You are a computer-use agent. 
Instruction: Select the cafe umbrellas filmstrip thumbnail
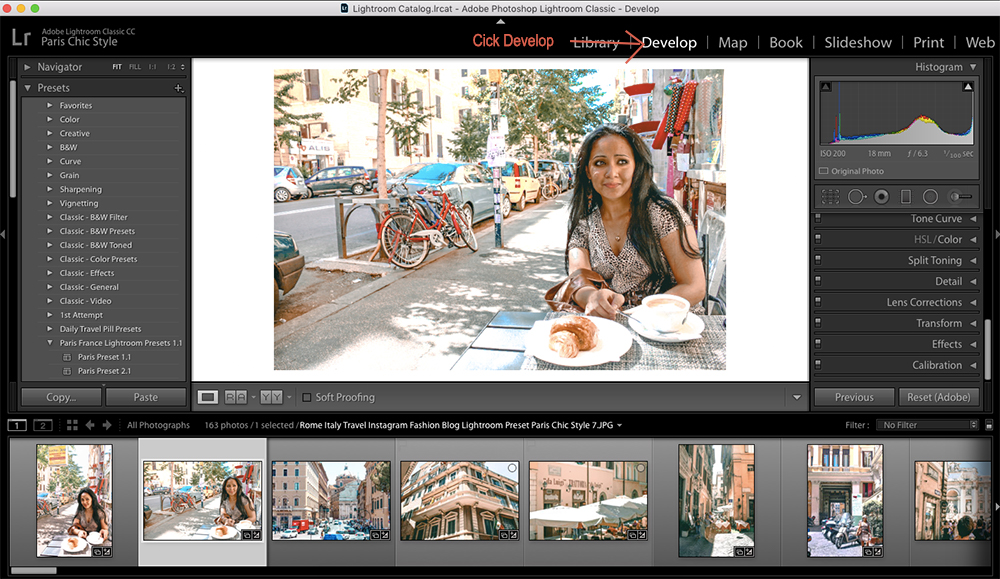(x=588, y=501)
